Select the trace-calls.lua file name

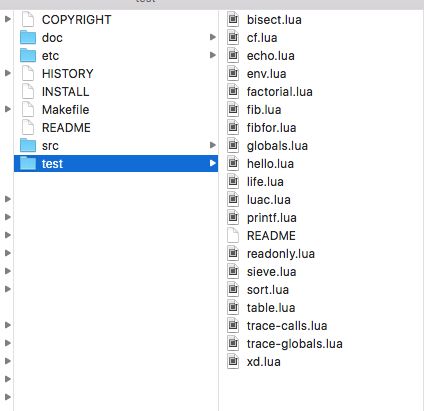point(287,326)
